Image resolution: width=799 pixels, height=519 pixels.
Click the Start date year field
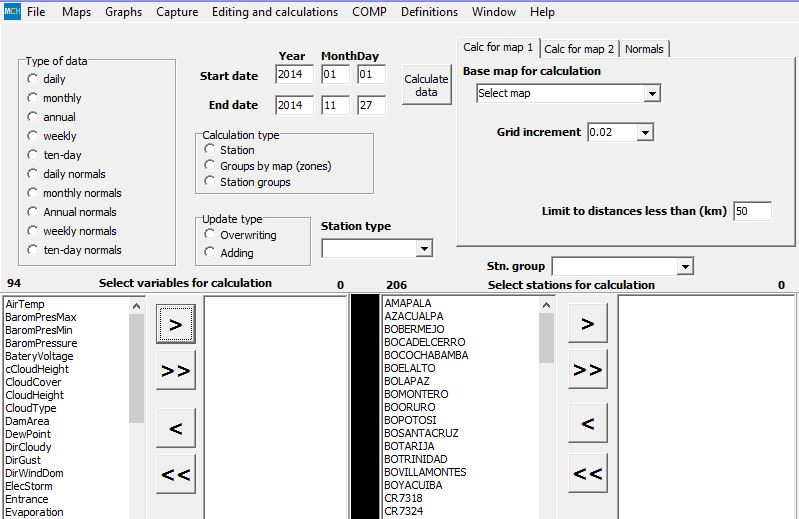(x=294, y=75)
